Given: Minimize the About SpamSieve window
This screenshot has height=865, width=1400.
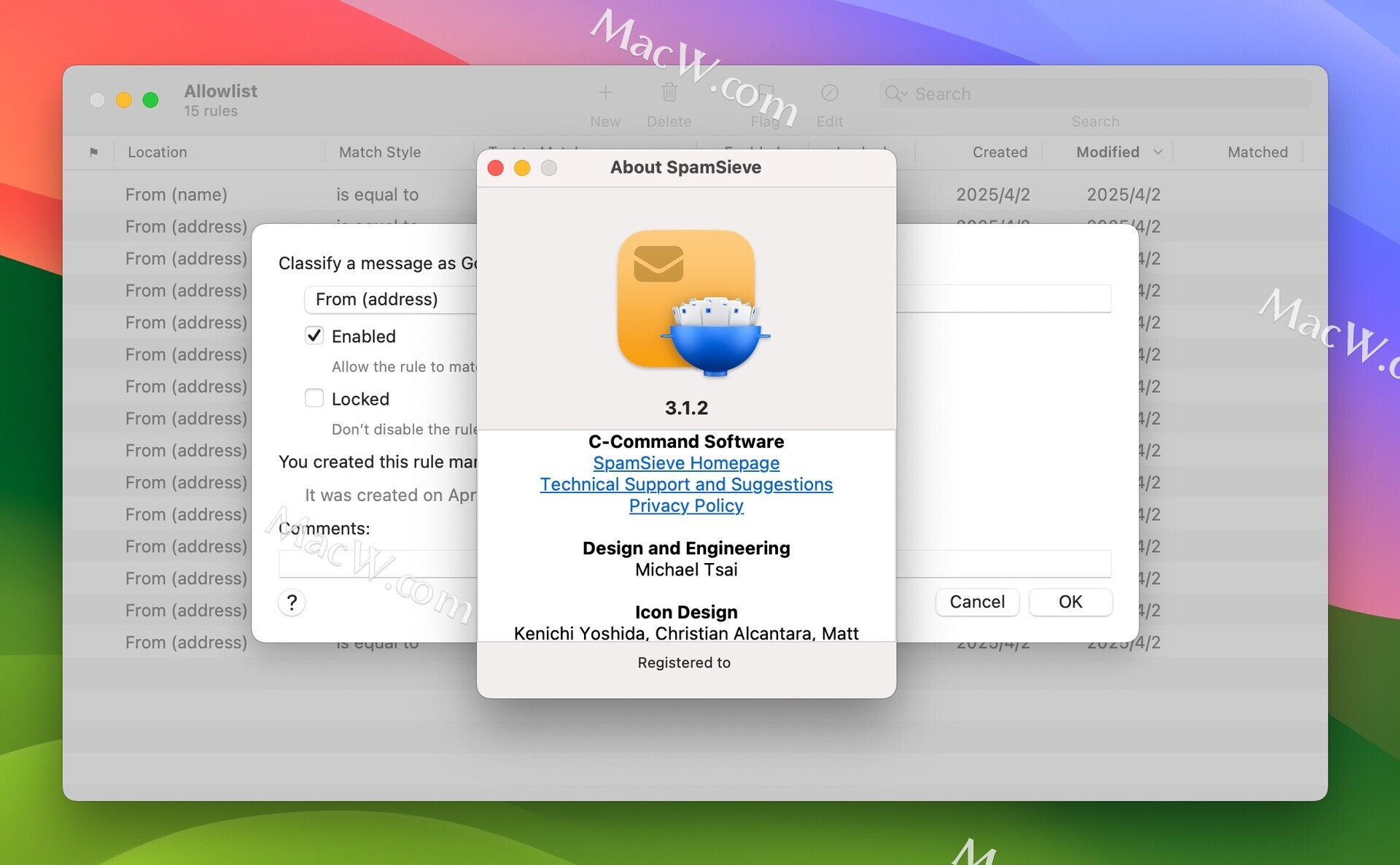Looking at the screenshot, I should point(522,168).
